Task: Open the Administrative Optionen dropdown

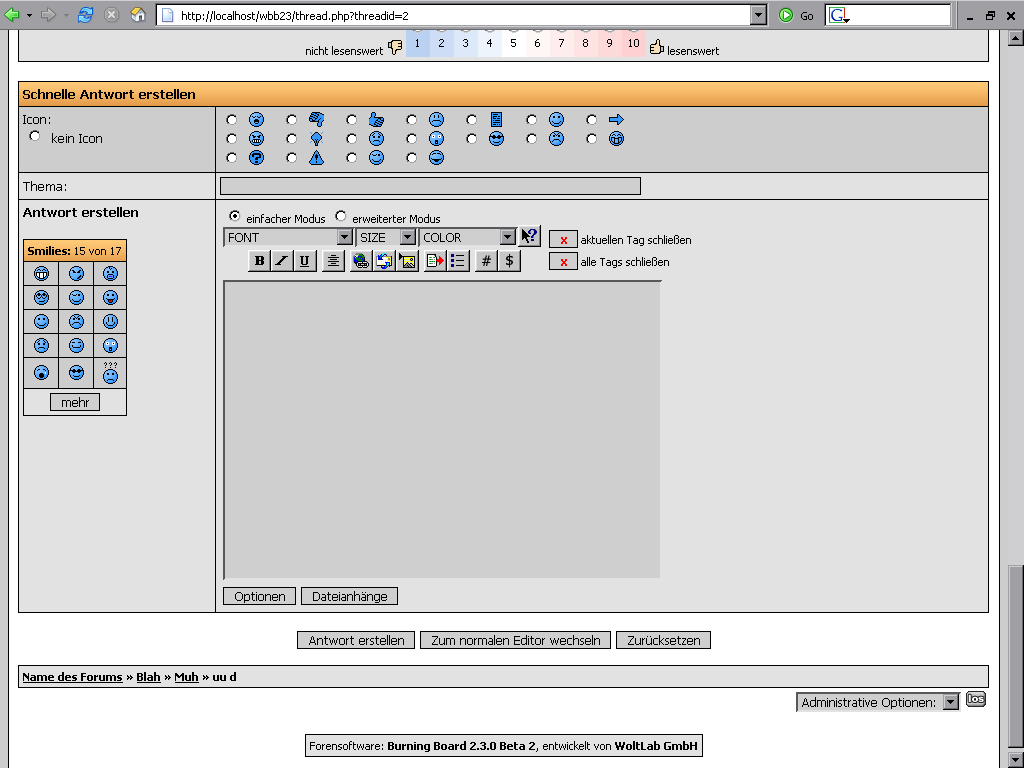Action: (879, 702)
